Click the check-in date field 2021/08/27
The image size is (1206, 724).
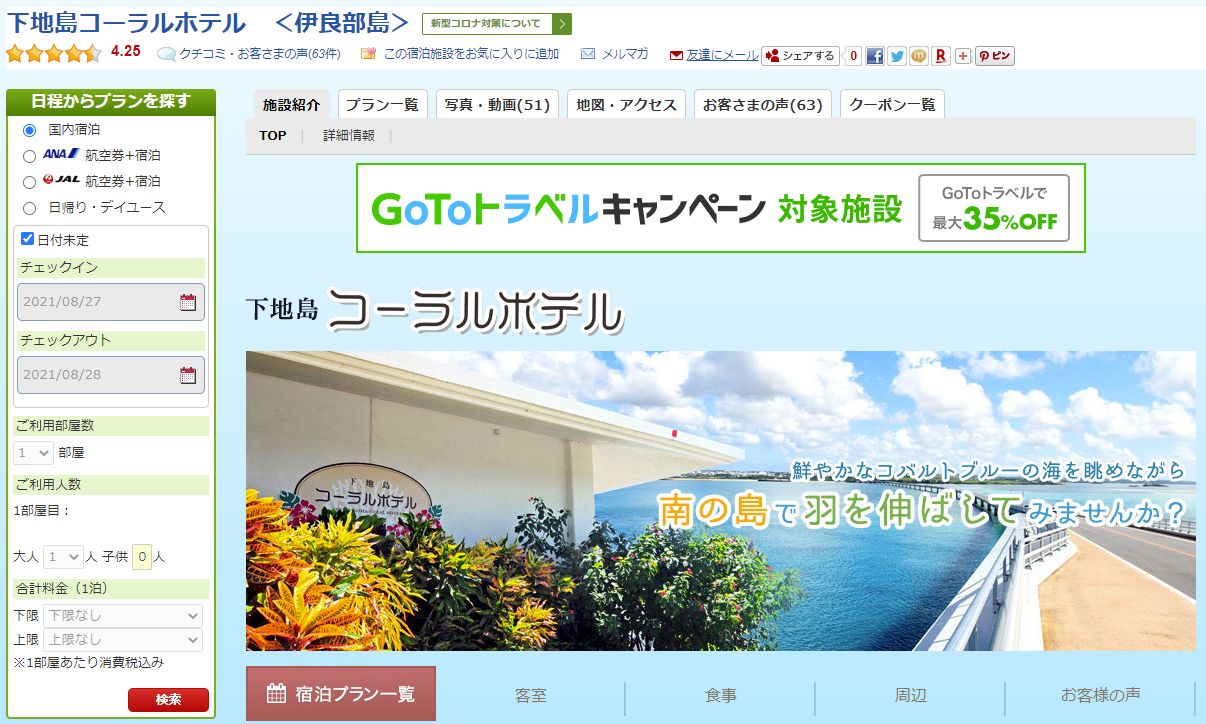[x=111, y=302]
